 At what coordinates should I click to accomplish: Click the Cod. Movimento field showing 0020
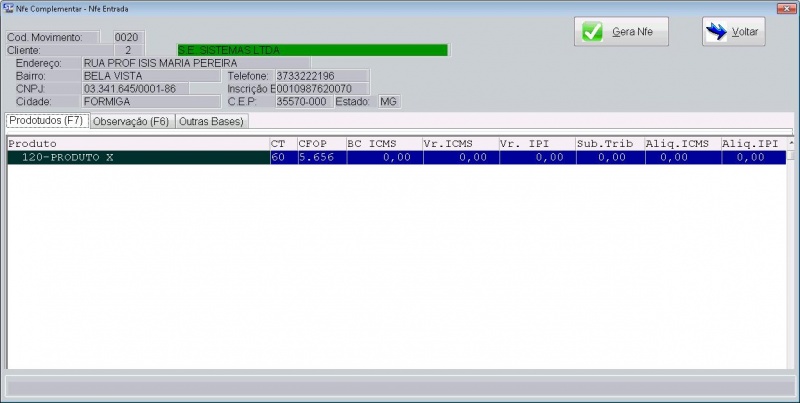124,37
